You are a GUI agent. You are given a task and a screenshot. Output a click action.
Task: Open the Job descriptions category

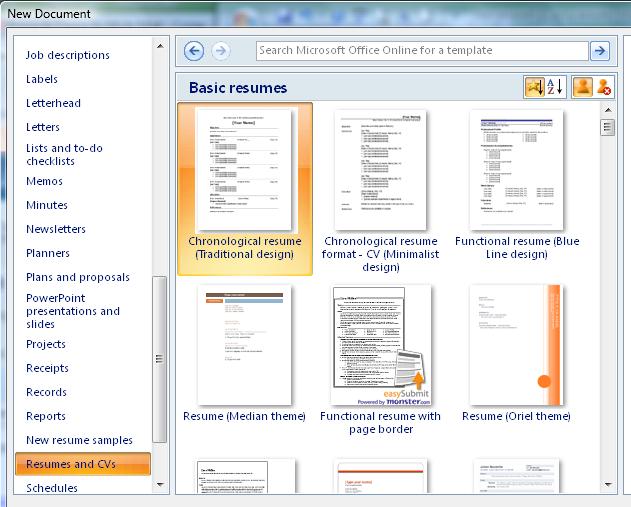68,55
